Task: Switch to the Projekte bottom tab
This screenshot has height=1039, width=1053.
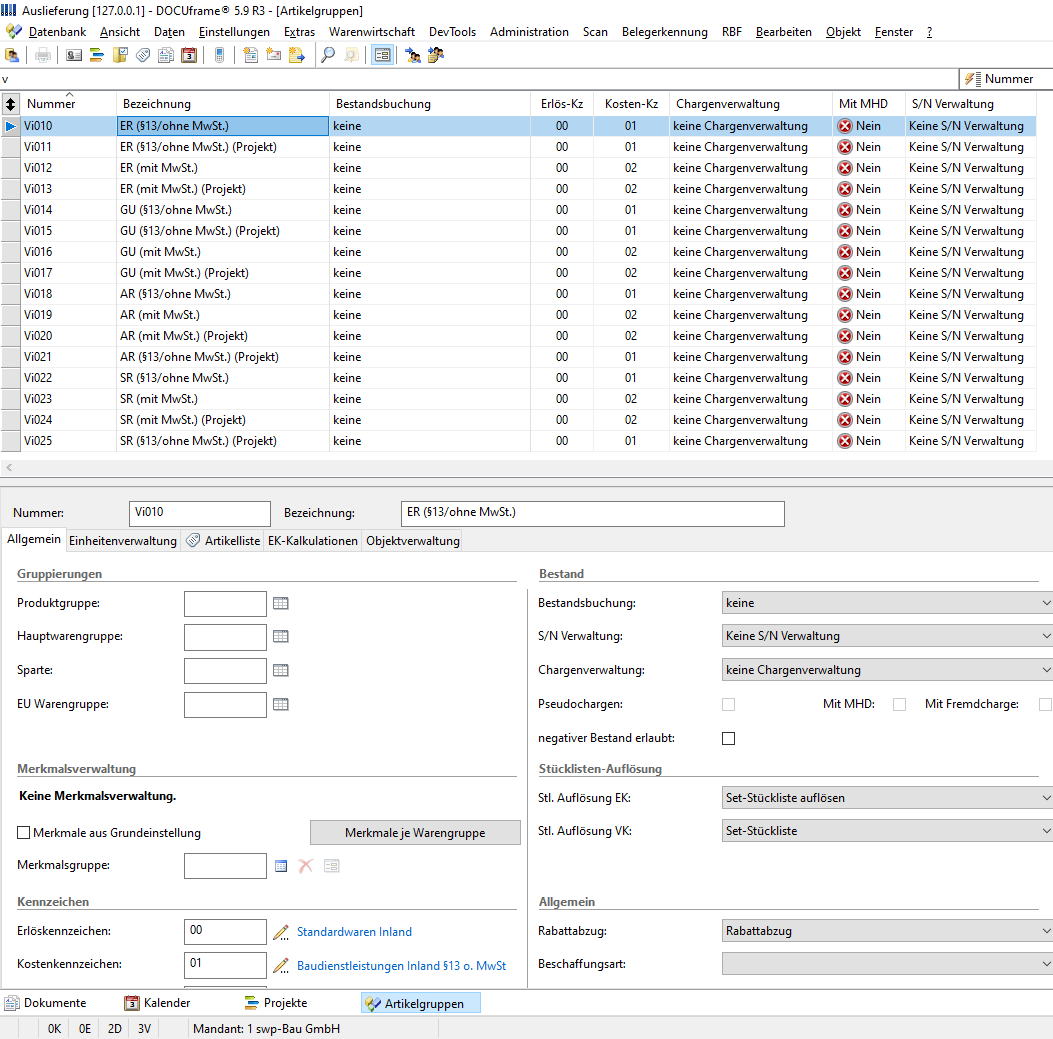Action: point(276,1003)
